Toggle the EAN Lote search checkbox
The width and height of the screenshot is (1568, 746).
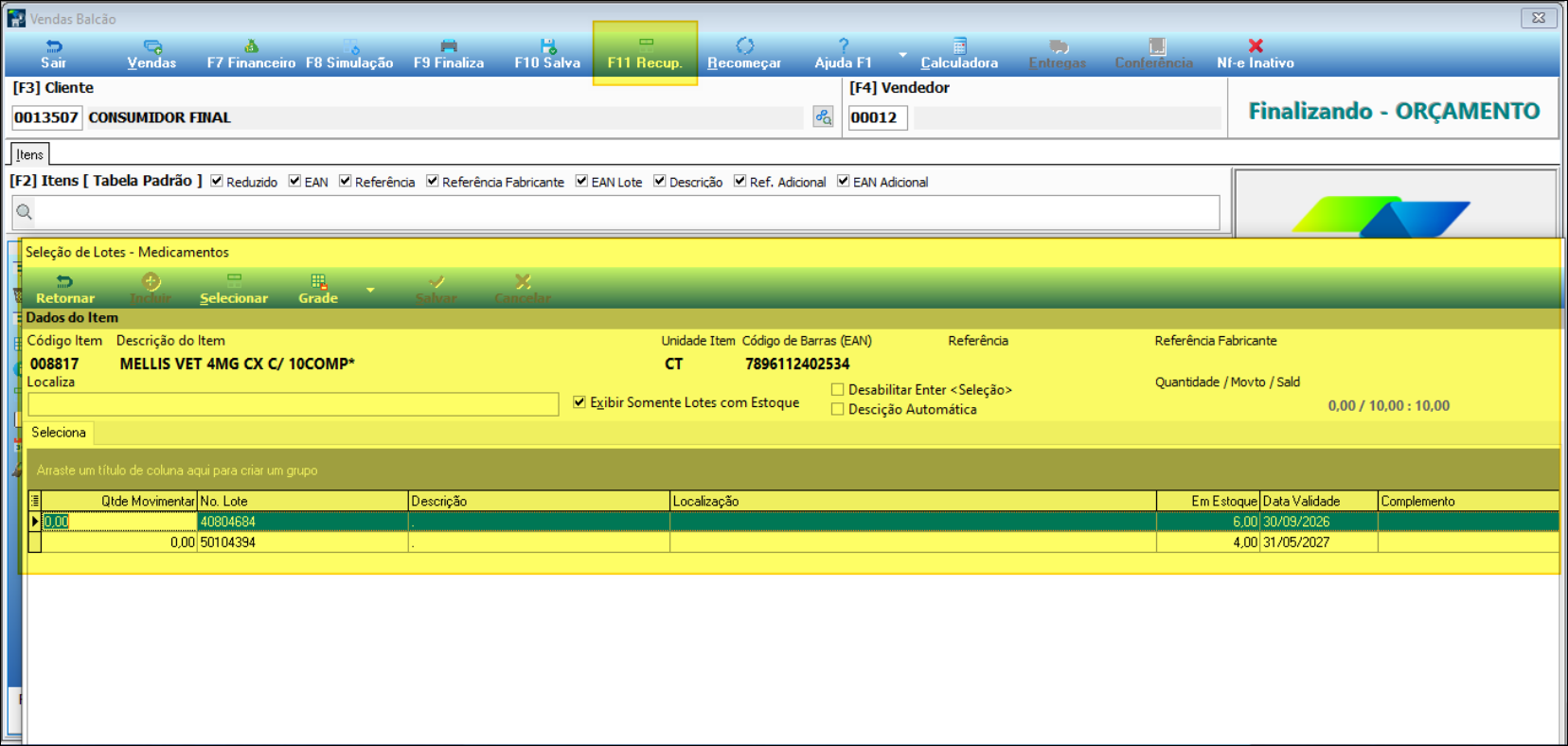pos(581,182)
